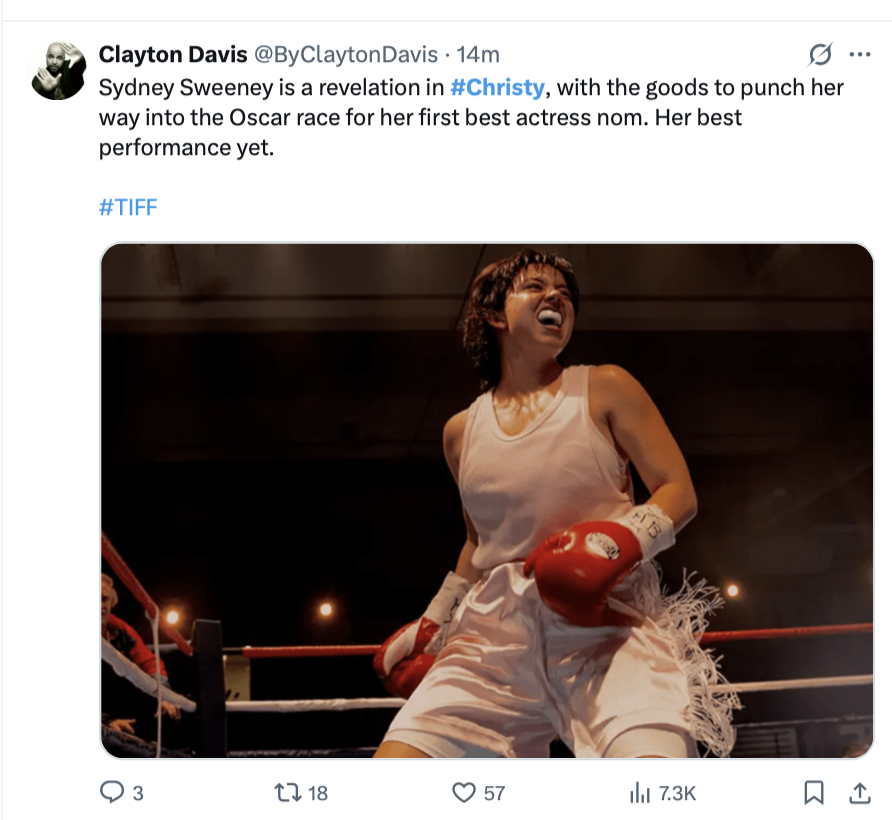The width and height of the screenshot is (892, 820).
Task: Click the reply count 3
Action: click(x=138, y=793)
